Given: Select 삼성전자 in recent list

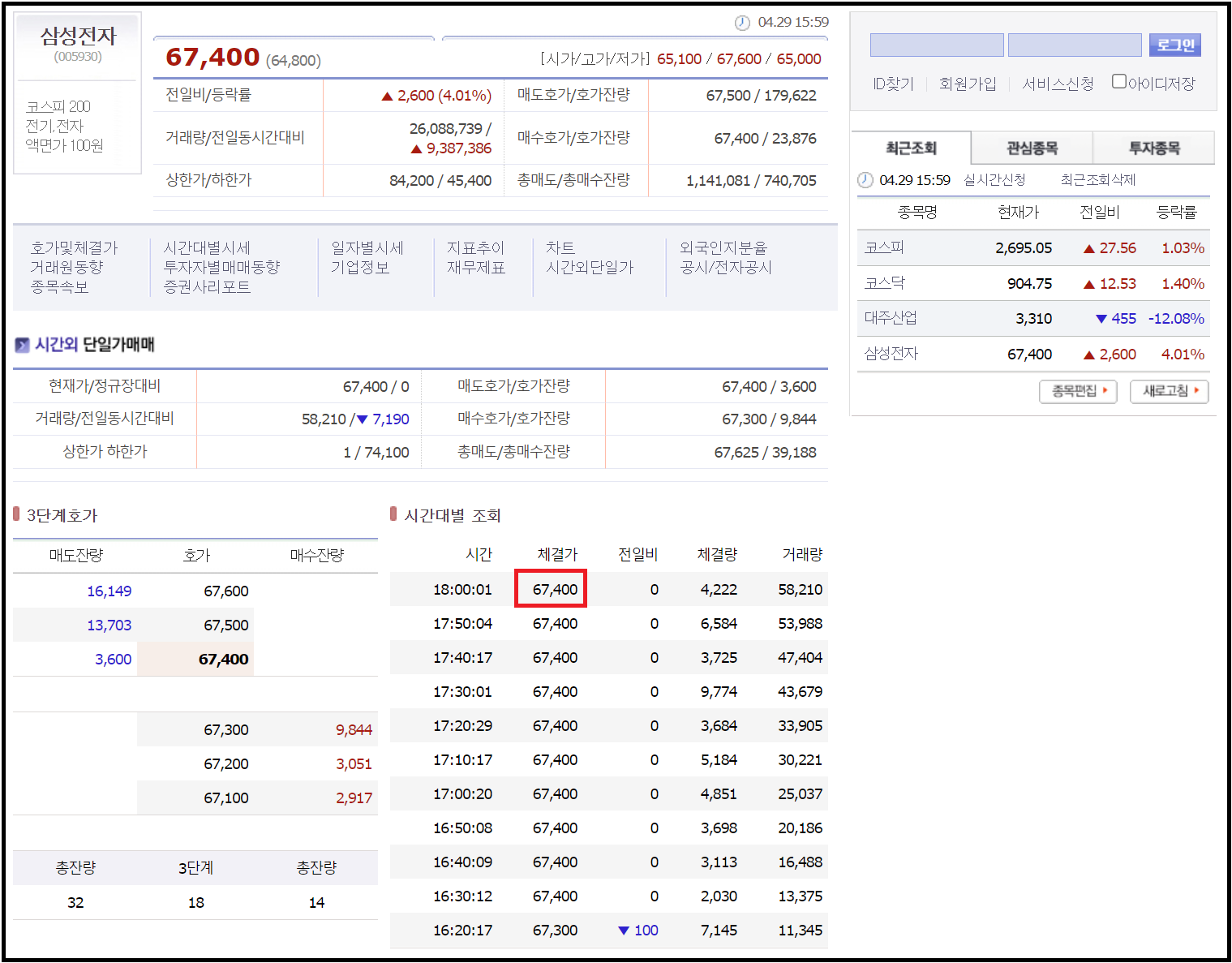Looking at the screenshot, I should click(x=891, y=354).
